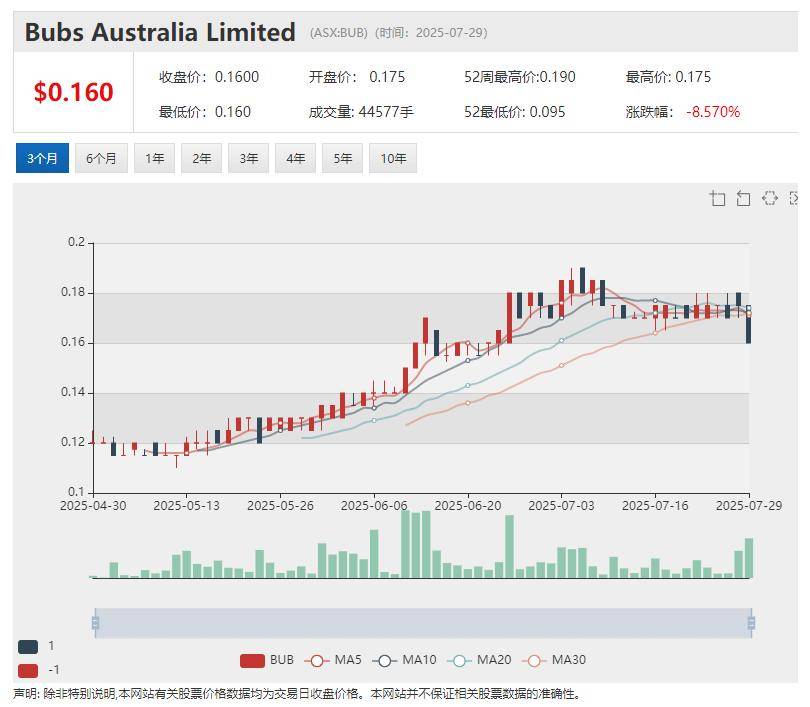Click the right handle of the data zoom slider

point(751,623)
